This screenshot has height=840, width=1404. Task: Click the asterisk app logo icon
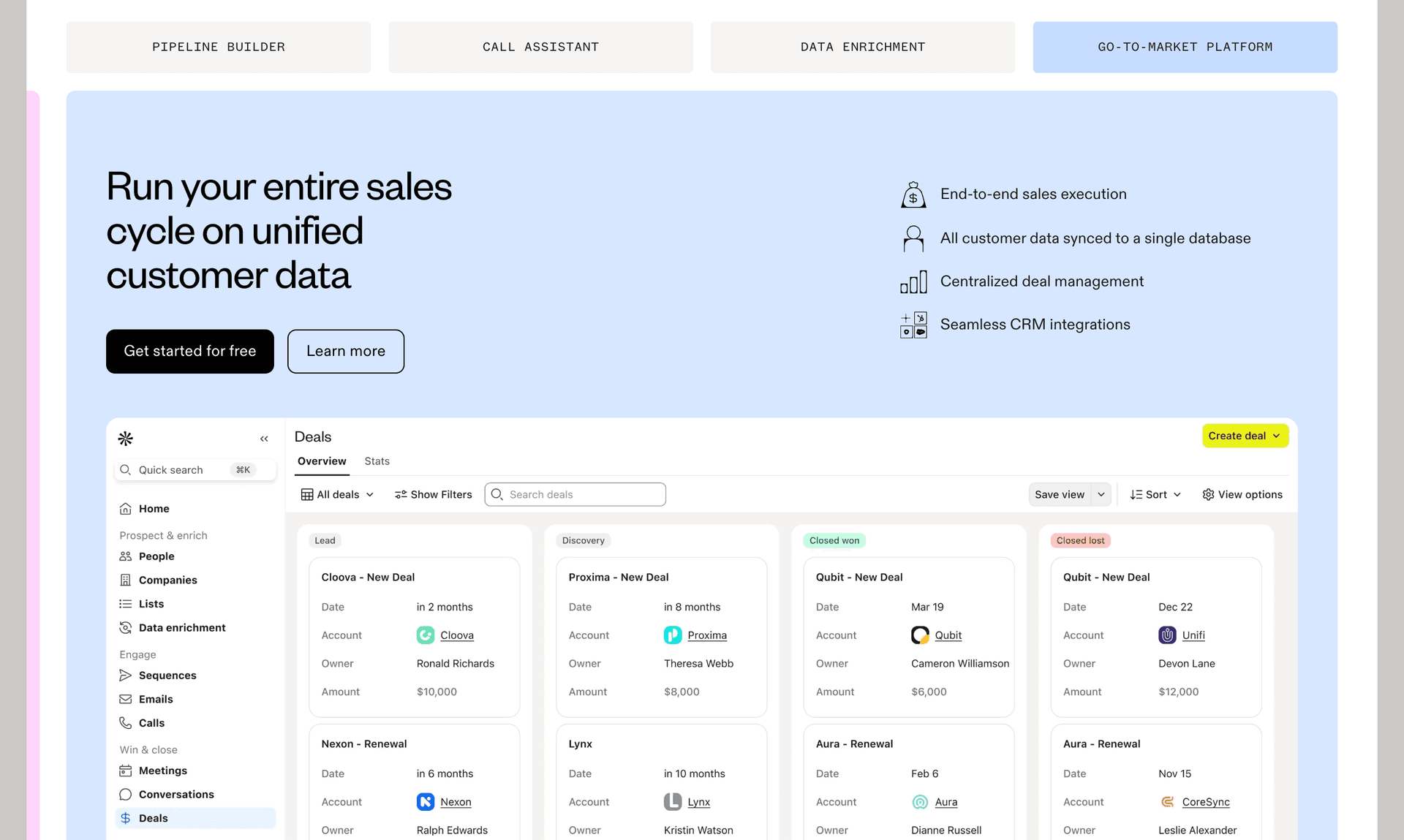coord(126,439)
